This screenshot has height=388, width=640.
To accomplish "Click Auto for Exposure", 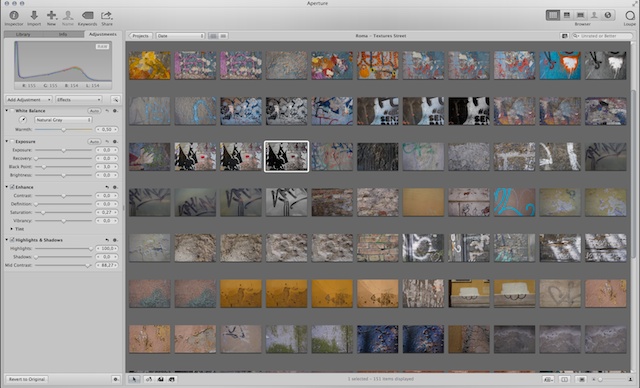I will pos(94,142).
